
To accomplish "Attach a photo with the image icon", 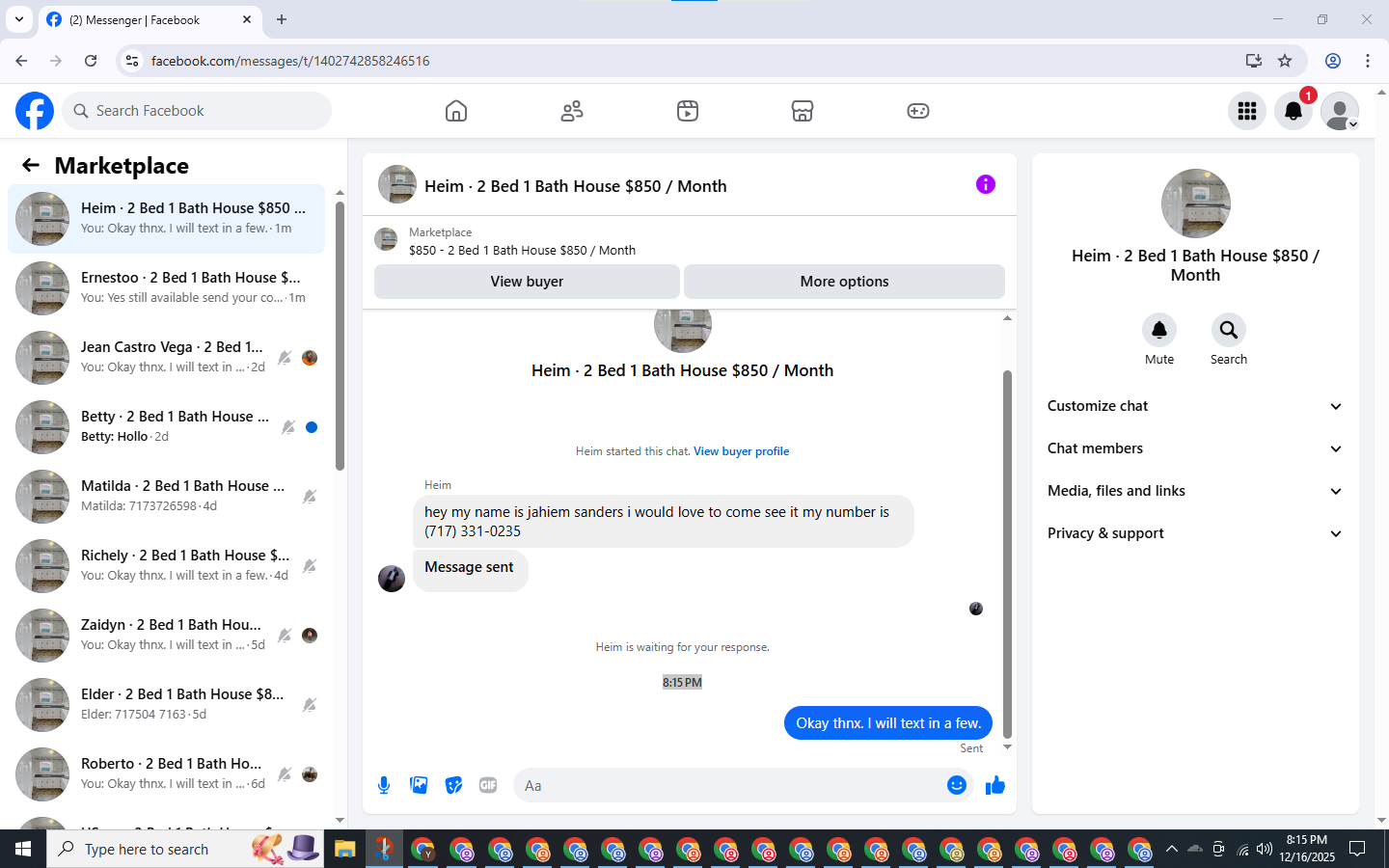I will (419, 785).
